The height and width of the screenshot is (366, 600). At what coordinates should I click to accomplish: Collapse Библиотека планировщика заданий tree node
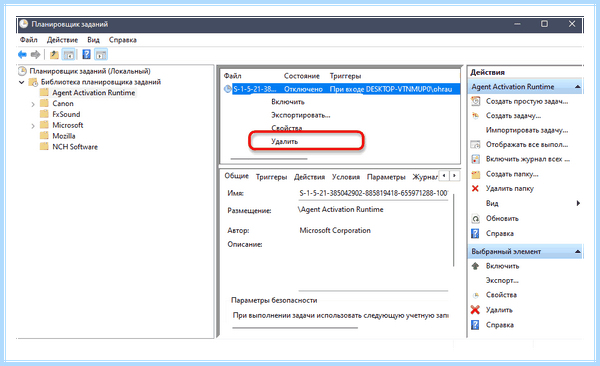21,82
